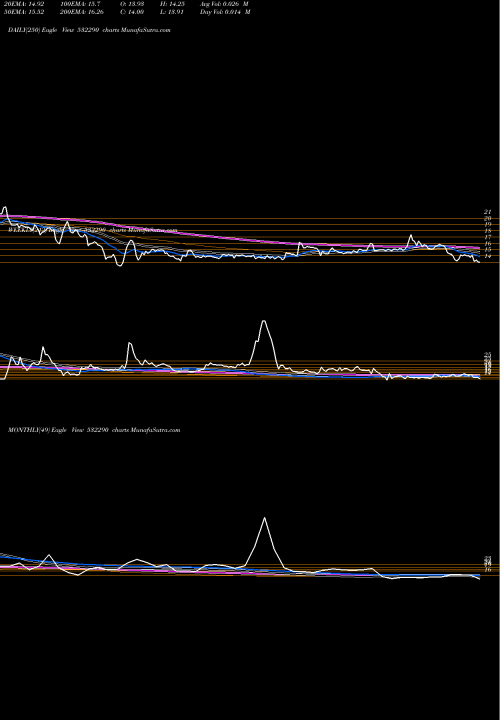500x720 pixels.
Task: Click the DAILY(250) chart title
Action: tap(90, 30)
